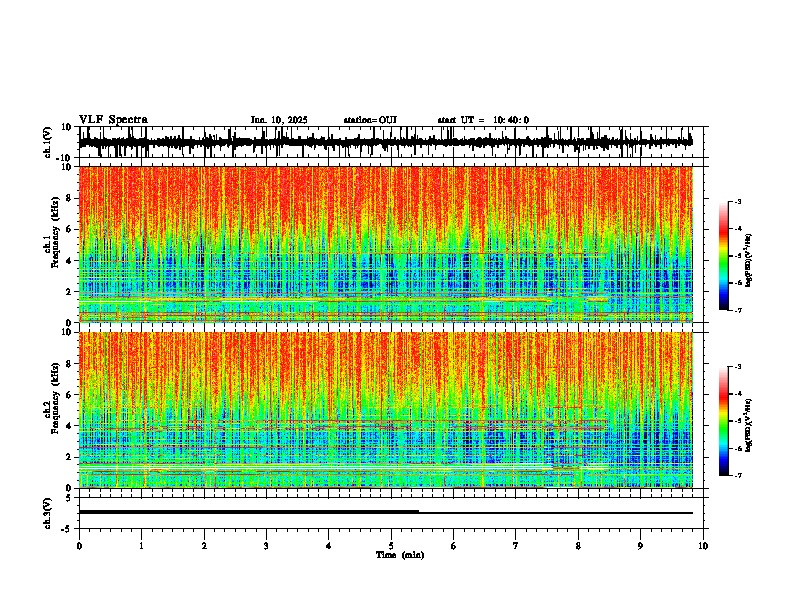
Task: Click the "ch.1(V)" waveform axis label
Action: click(47, 142)
